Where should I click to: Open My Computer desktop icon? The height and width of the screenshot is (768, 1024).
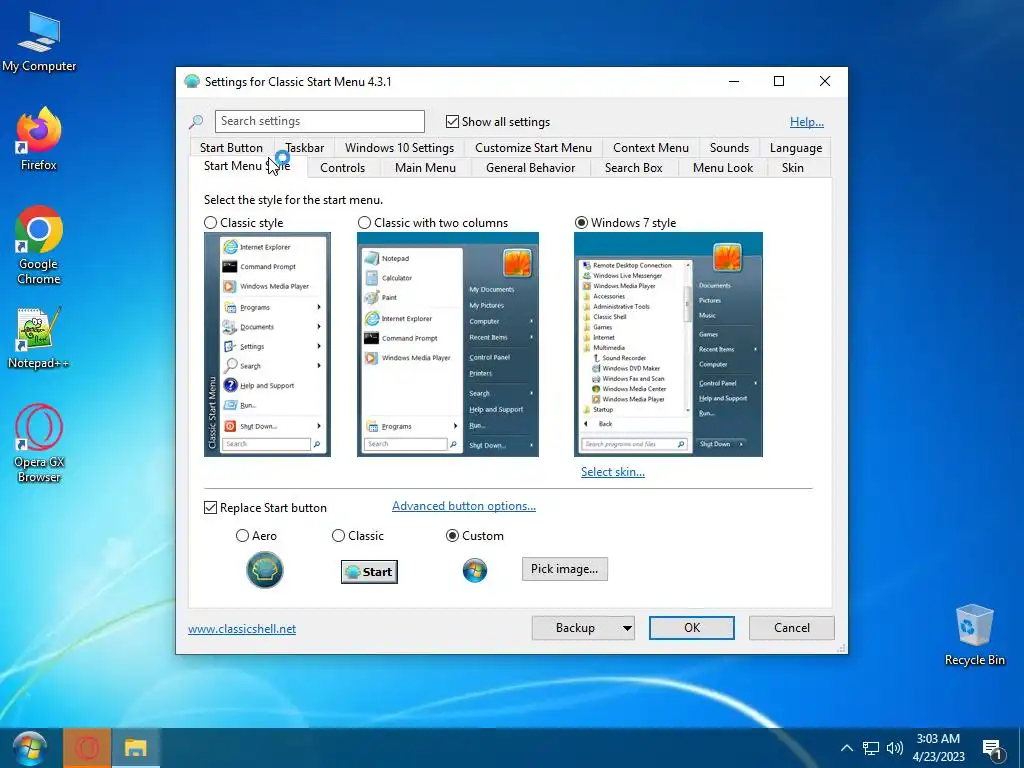39,42
